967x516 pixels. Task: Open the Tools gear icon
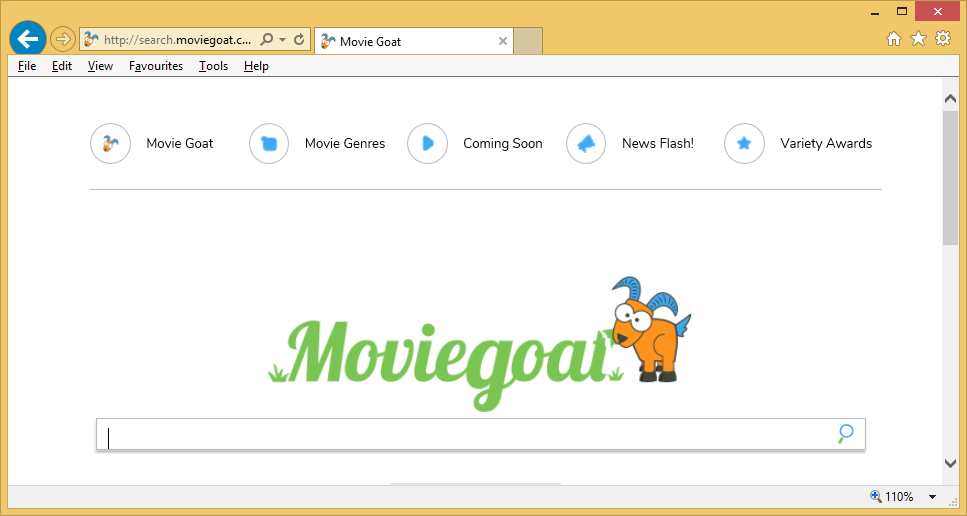pos(943,39)
